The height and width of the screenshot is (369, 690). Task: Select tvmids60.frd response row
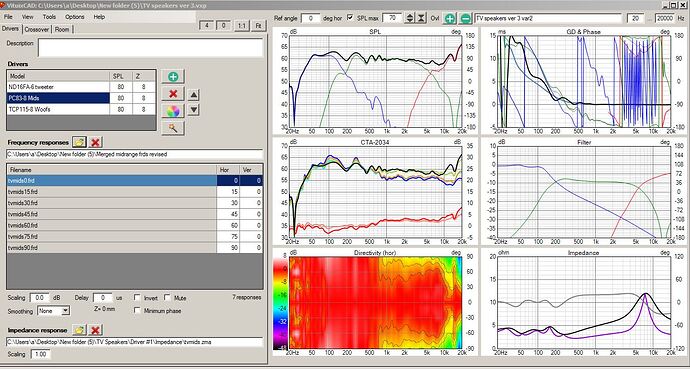click(135, 225)
